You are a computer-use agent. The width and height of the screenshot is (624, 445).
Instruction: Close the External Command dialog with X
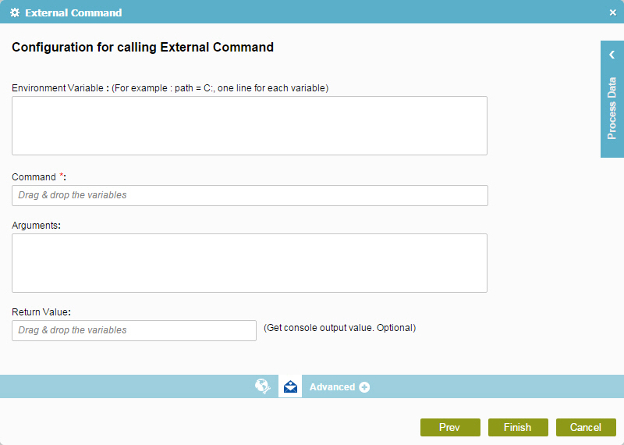pos(613,13)
